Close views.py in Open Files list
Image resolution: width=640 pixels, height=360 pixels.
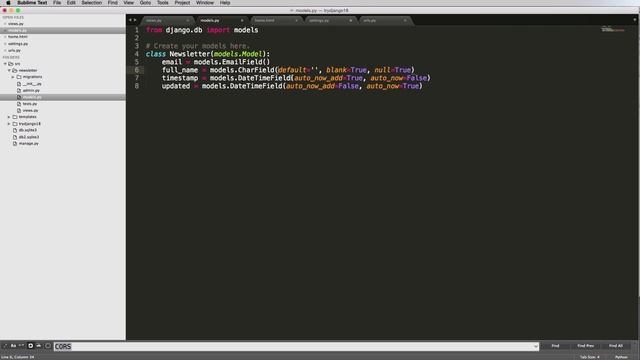[x=5, y=24]
